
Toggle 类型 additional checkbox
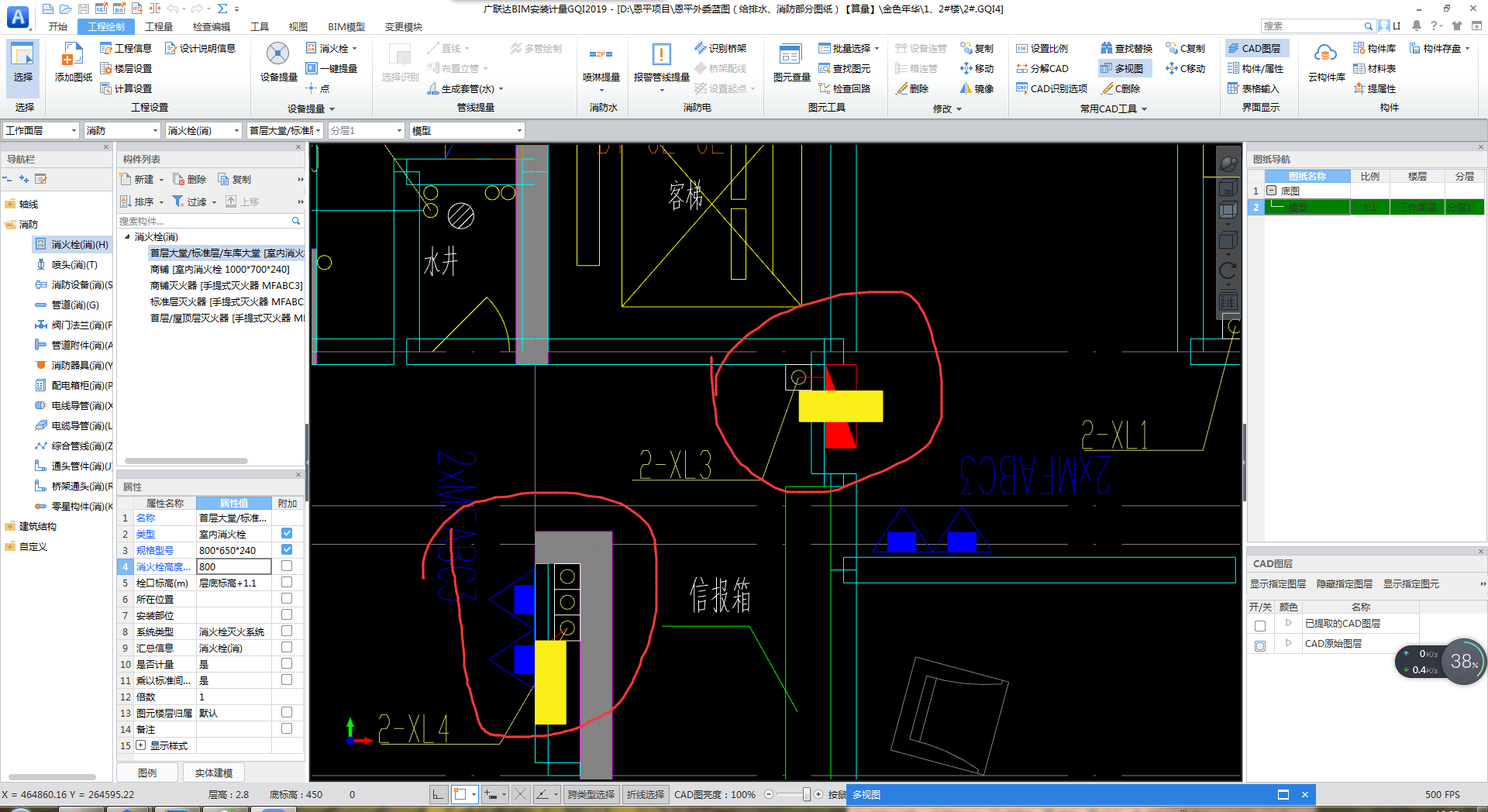(287, 534)
